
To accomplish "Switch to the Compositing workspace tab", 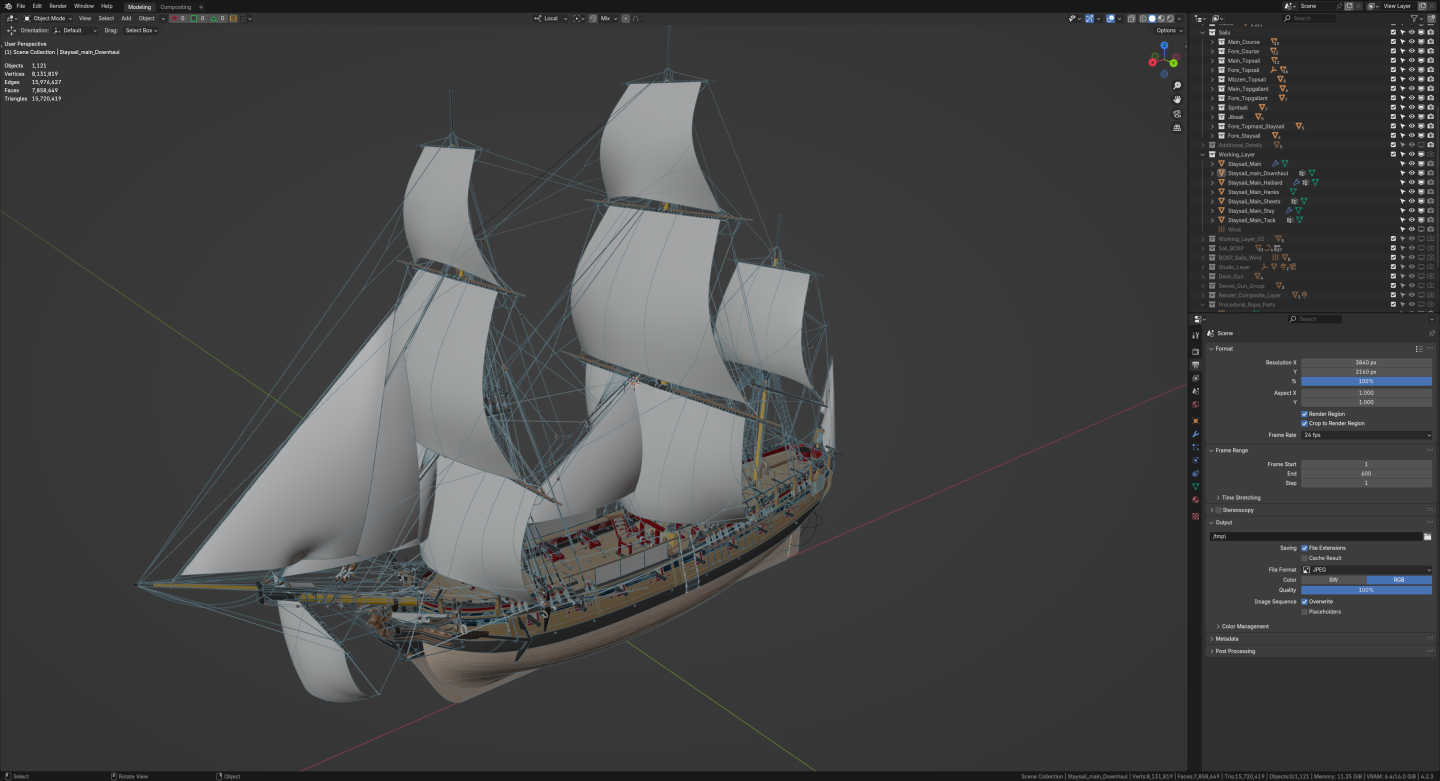I will [175, 7].
